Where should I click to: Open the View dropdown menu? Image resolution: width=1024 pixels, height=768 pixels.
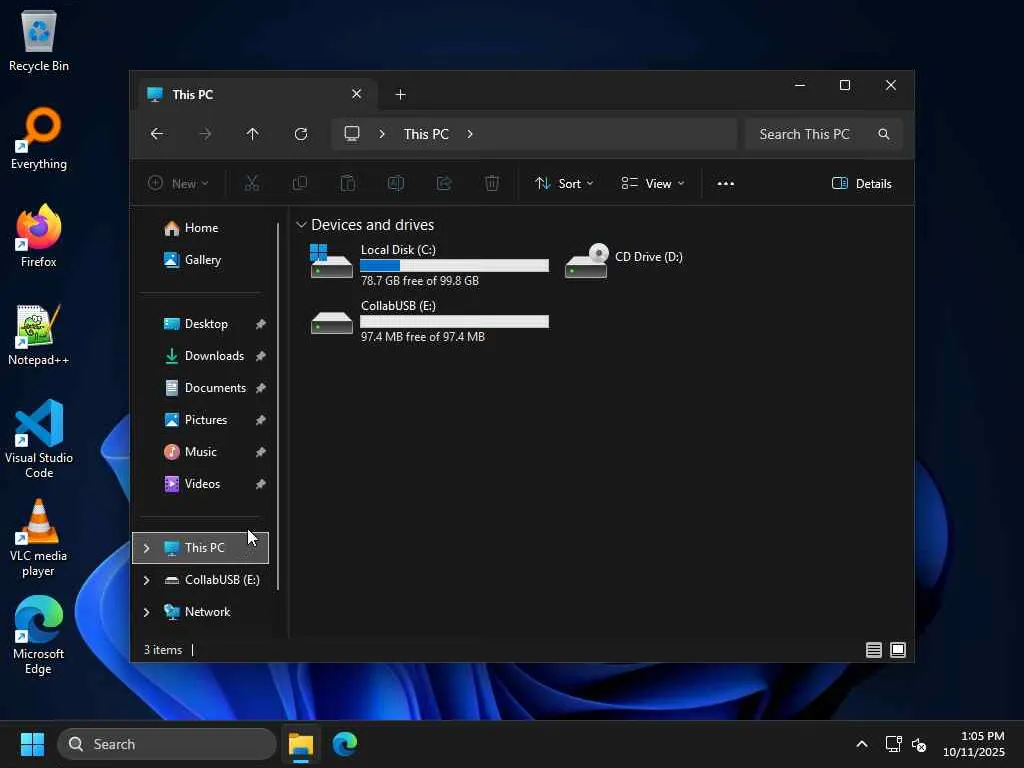coord(652,184)
